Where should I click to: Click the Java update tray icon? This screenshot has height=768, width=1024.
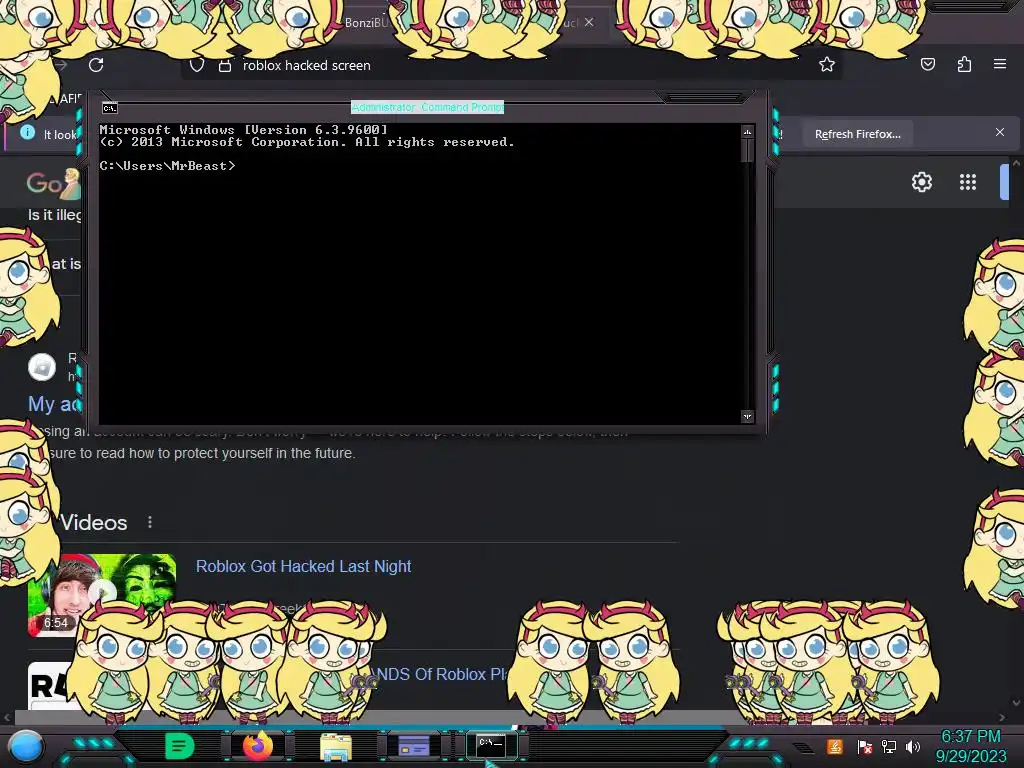(x=835, y=746)
